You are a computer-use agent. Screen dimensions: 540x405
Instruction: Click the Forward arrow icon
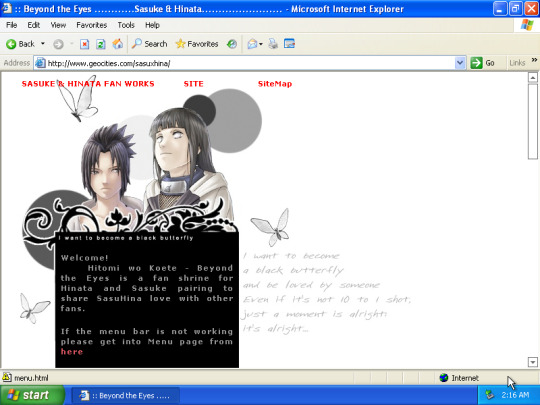click(x=58, y=44)
